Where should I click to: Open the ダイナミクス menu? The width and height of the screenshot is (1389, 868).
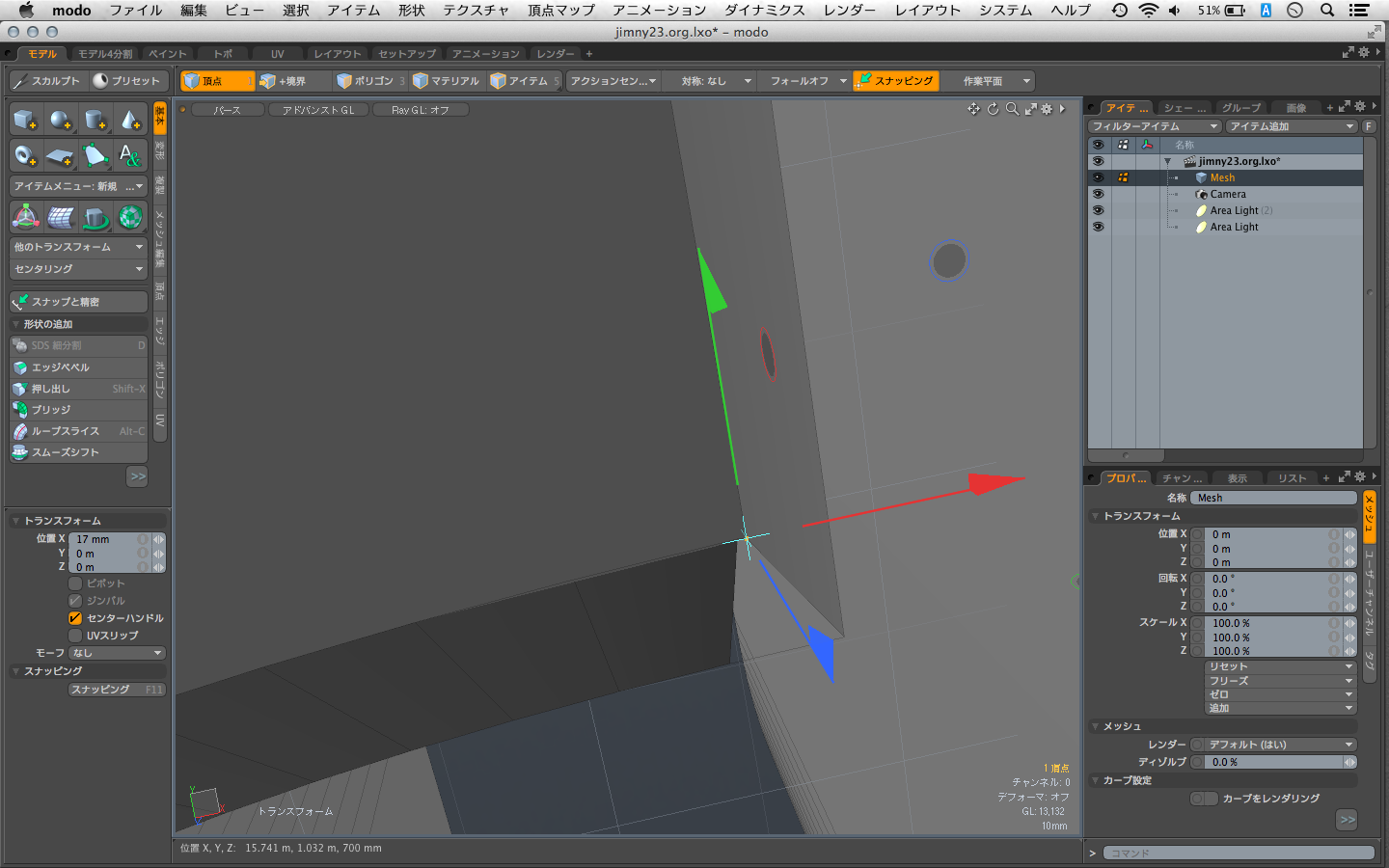point(765,10)
